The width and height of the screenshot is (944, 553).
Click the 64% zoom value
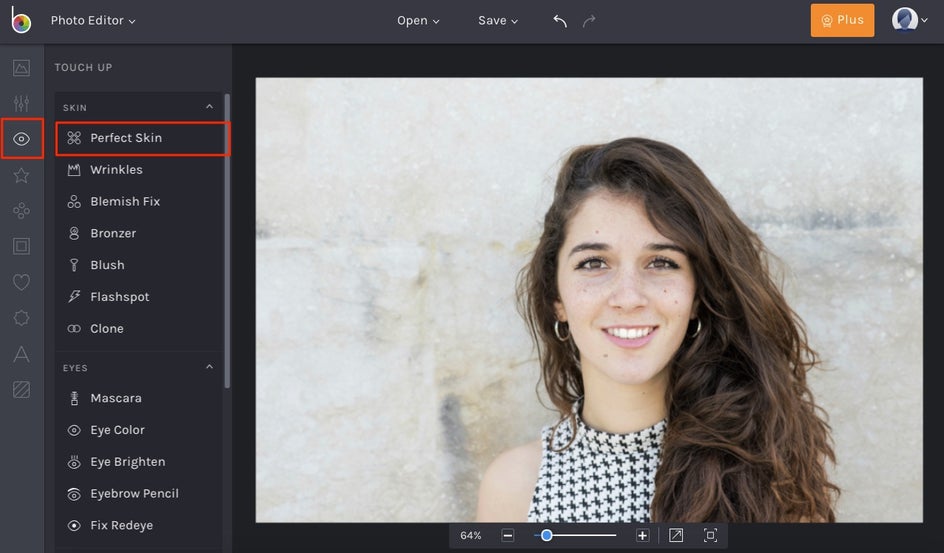pyautogui.click(x=471, y=536)
